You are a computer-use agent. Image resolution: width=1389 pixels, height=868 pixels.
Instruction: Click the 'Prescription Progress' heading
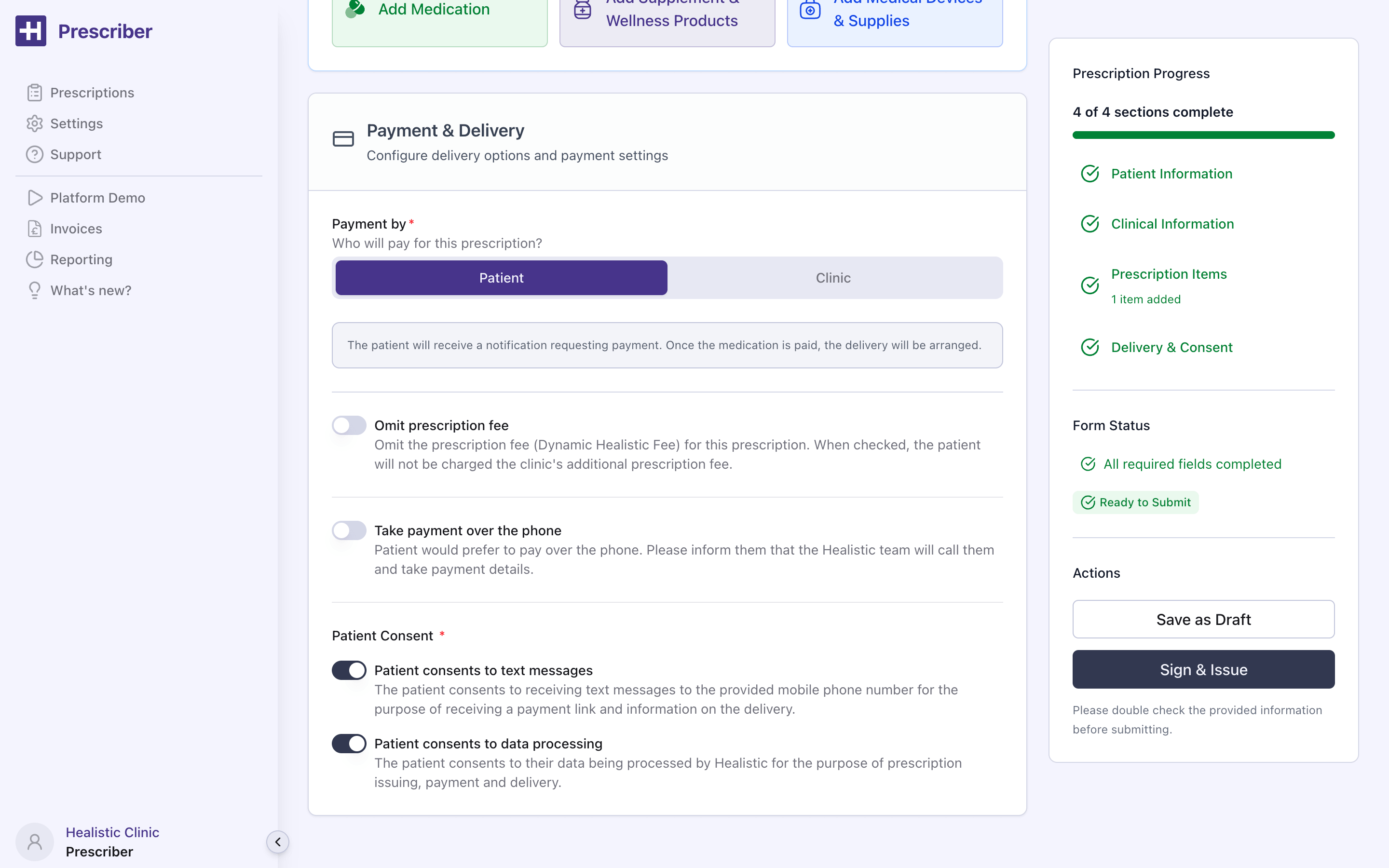pos(1141,73)
